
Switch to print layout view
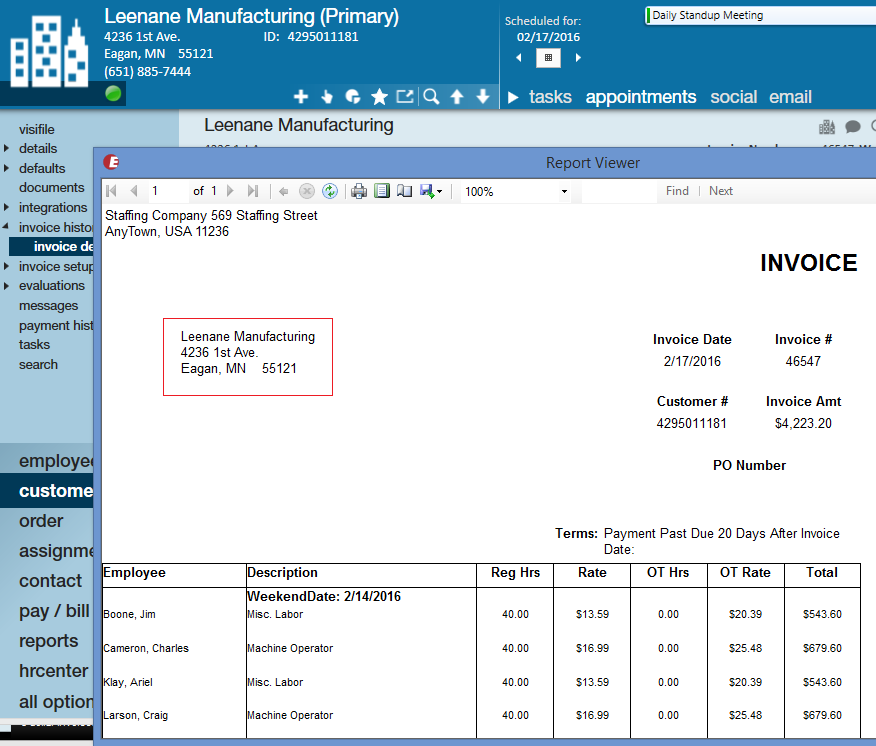point(381,191)
